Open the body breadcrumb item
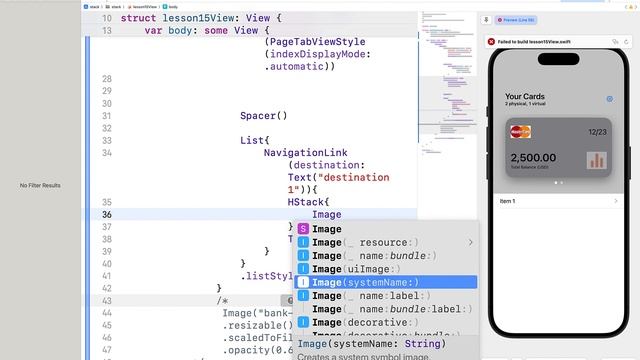This screenshot has width=640, height=360. pos(170,7)
